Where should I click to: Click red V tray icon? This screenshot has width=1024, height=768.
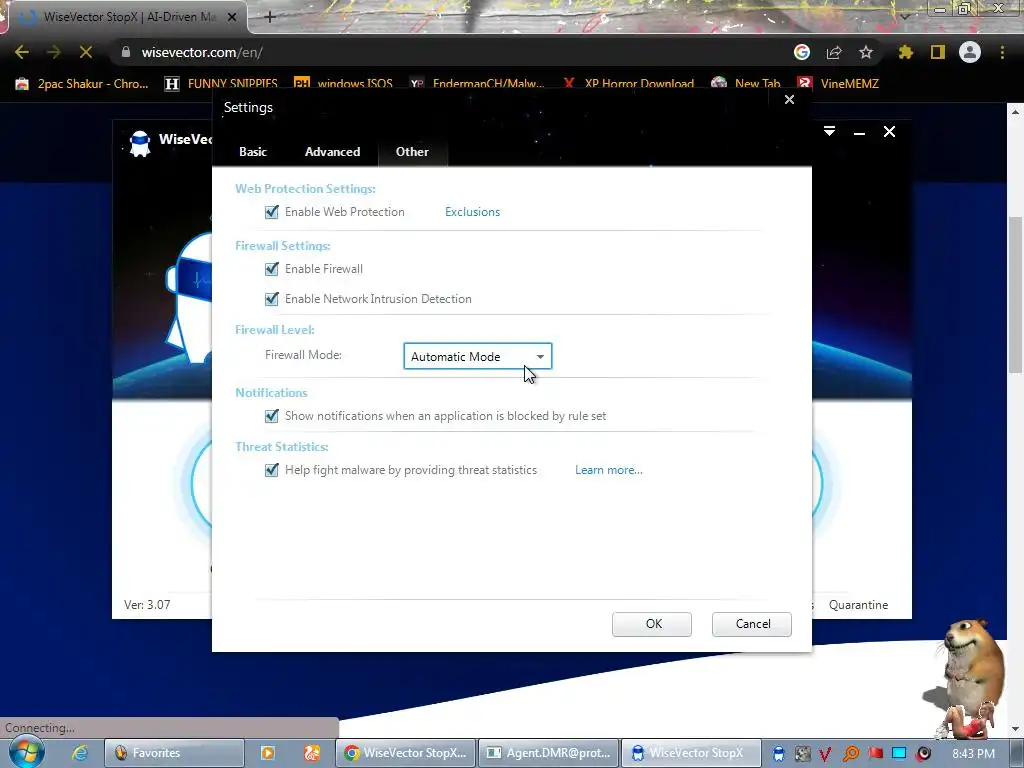click(x=825, y=754)
